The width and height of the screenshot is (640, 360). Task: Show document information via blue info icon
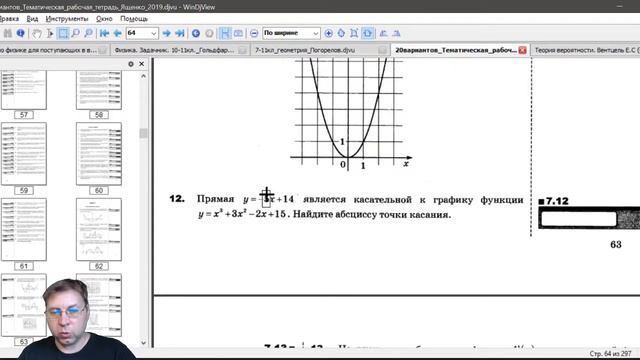[20, 33]
